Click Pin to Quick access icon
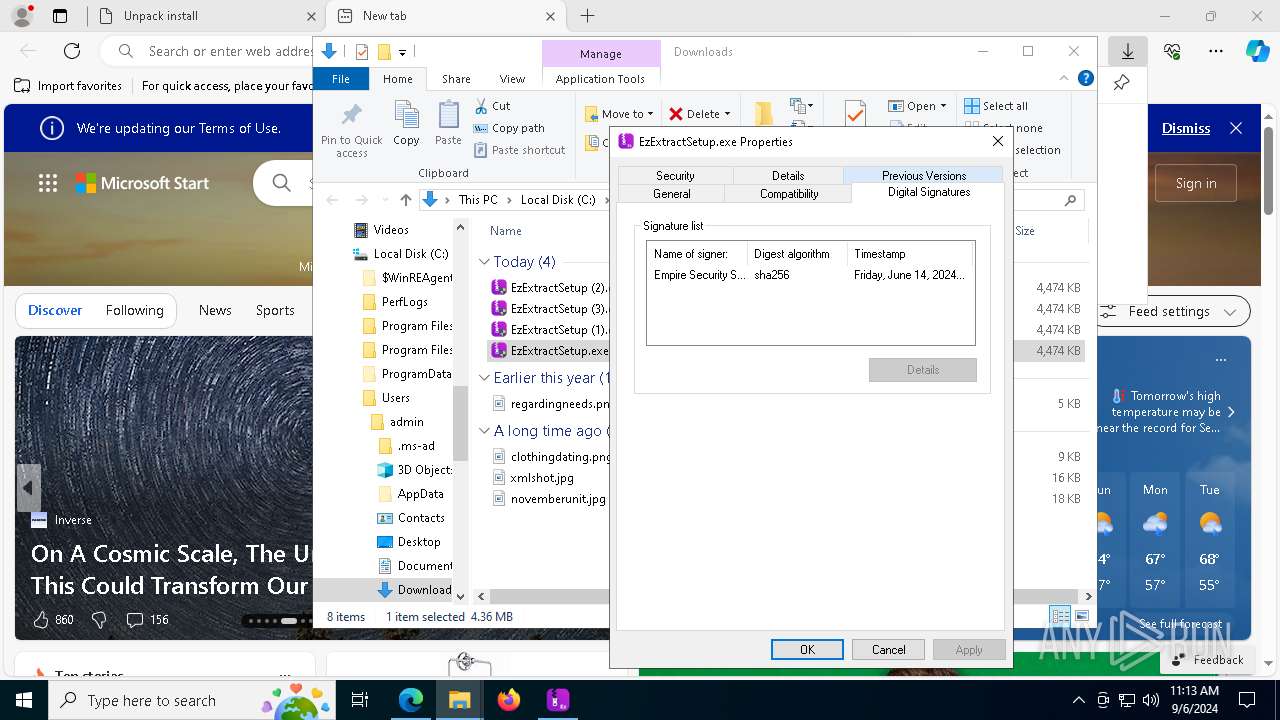1280x720 pixels. click(351, 130)
